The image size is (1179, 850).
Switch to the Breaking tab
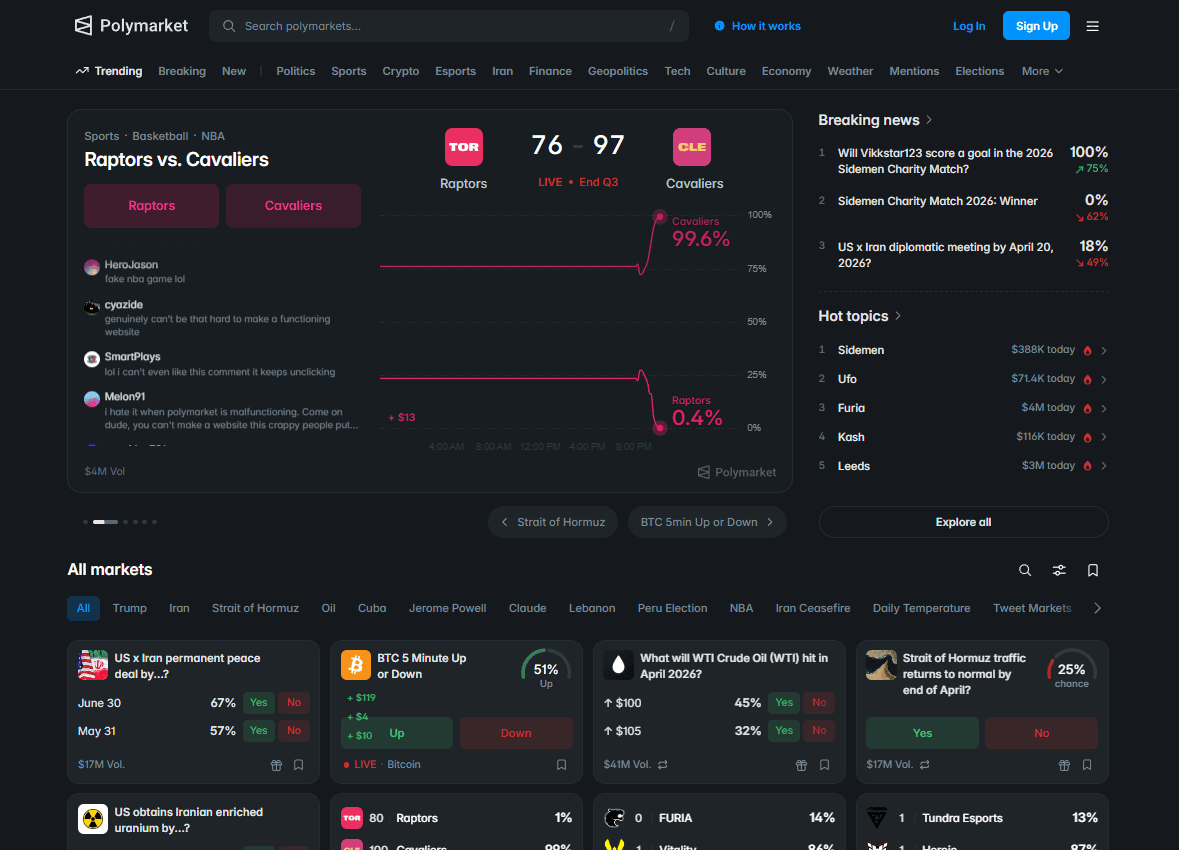[x=182, y=71]
